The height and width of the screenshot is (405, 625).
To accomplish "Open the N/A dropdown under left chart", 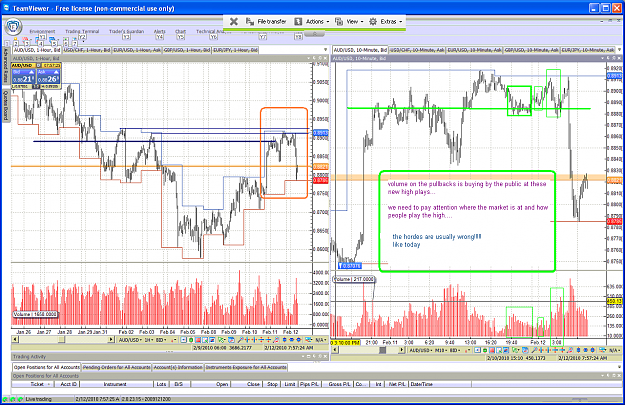I will point(321,340).
